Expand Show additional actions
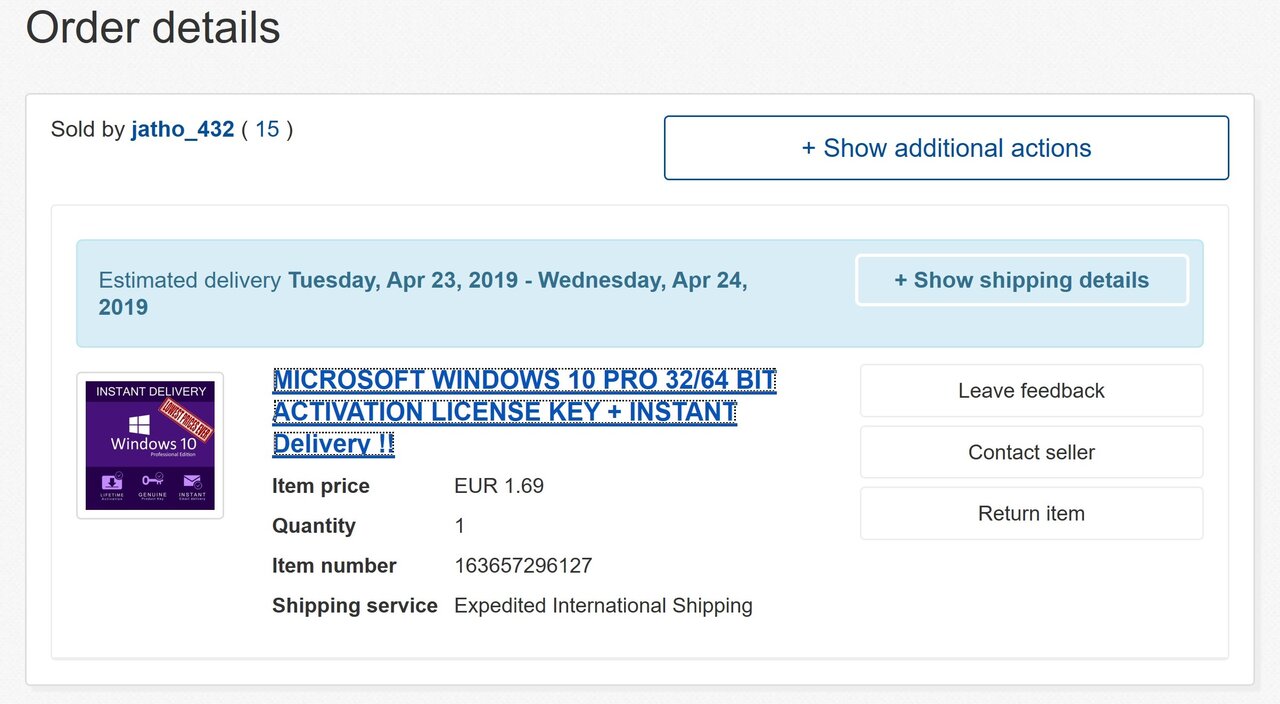Image resolution: width=1280 pixels, height=704 pixels. point(946,148)
